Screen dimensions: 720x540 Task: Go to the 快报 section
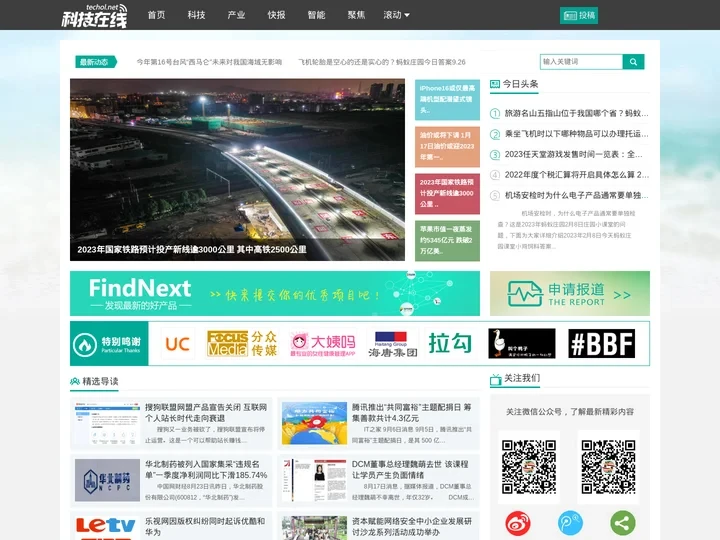click(276, 15)
